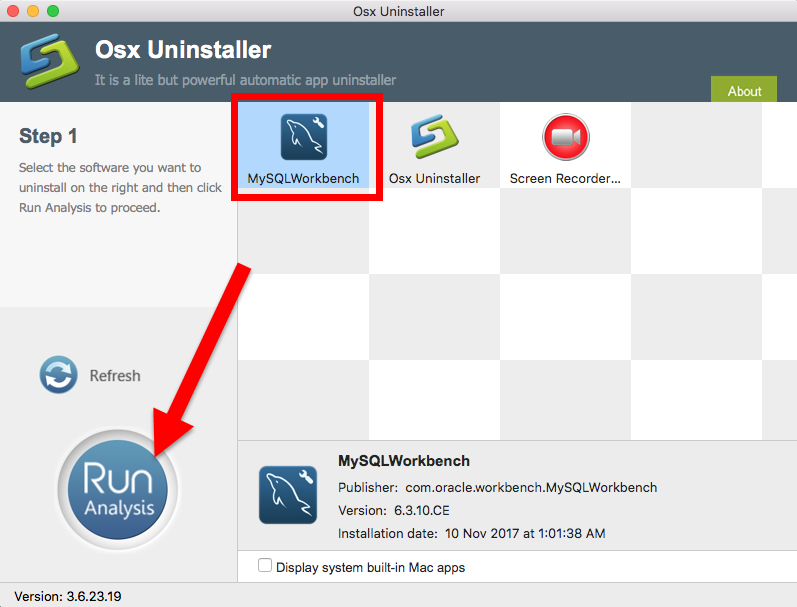The width and height of the screenshot is (797, 607).
Task: Click the Step 1 heading
Action: click(x=48, y=136)
